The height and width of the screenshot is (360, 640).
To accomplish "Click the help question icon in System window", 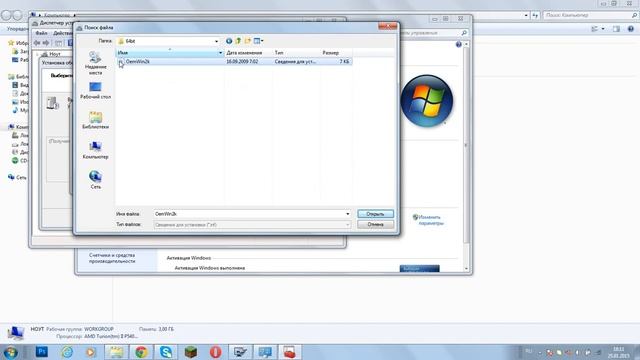I will pos(458,44).
